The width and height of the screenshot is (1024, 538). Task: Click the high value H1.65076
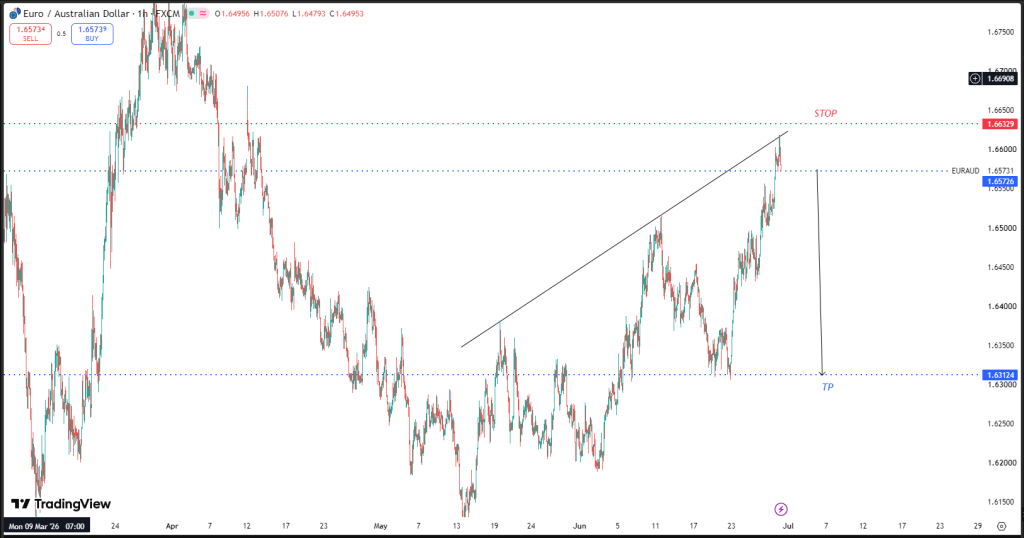[x=271, y=14]
